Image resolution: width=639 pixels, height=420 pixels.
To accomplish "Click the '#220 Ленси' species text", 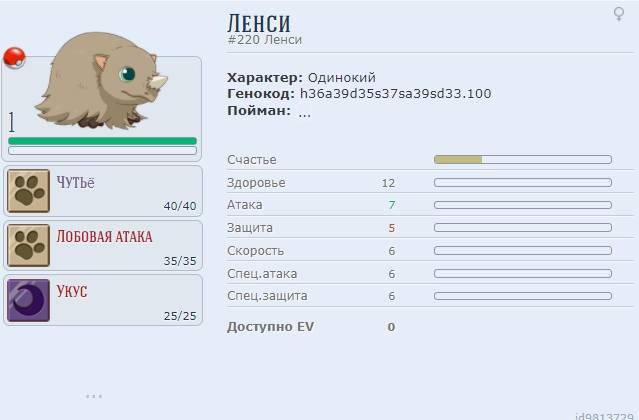I will tap(265, 40).
